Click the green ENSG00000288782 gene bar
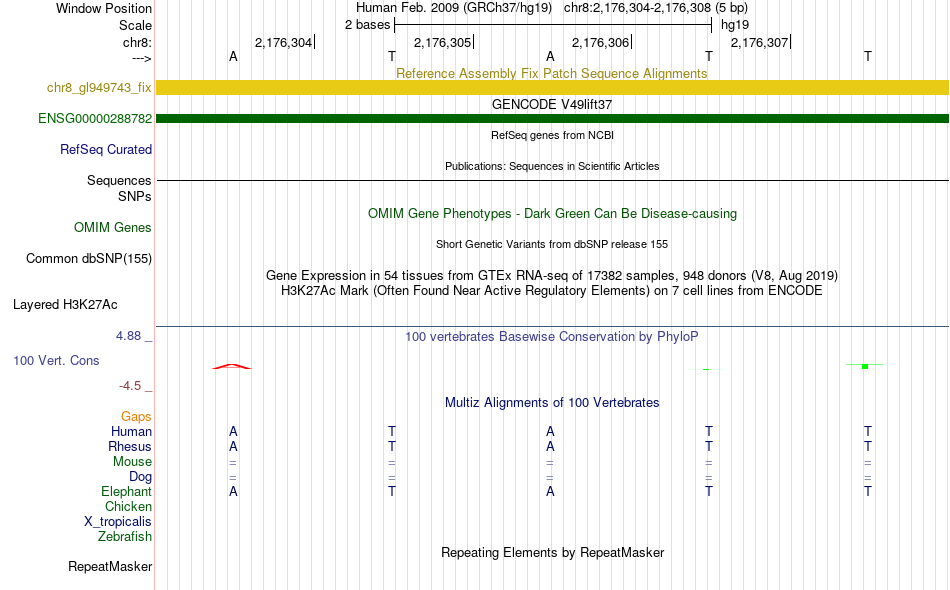 (x=552, y=118)
